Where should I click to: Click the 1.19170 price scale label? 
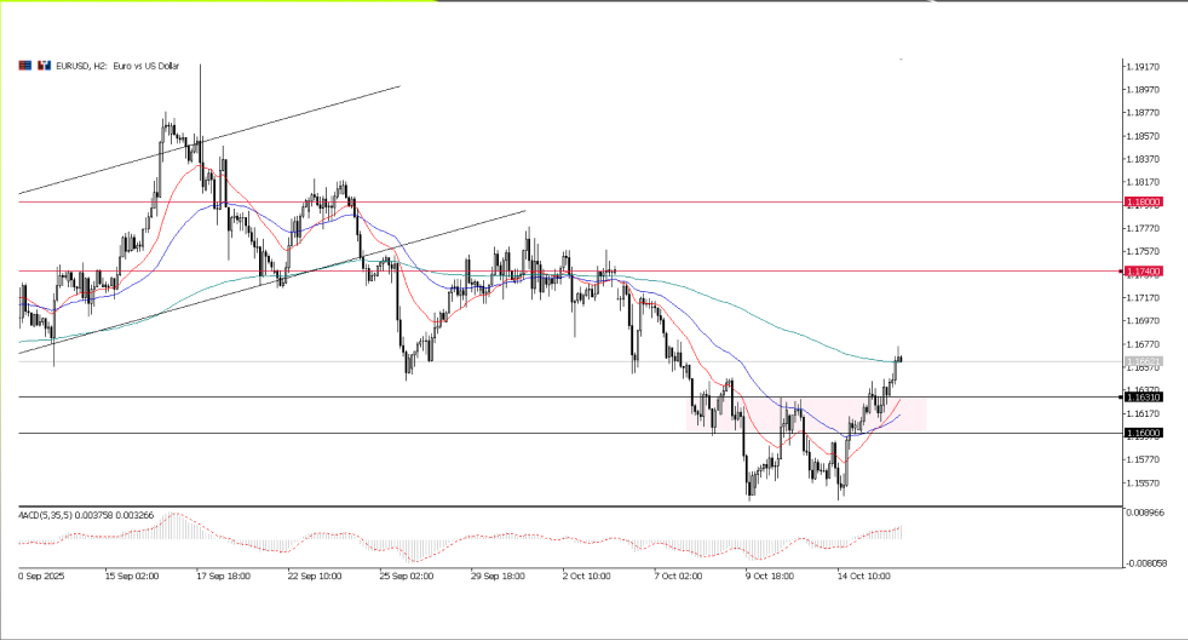[x=1143, y=66]
